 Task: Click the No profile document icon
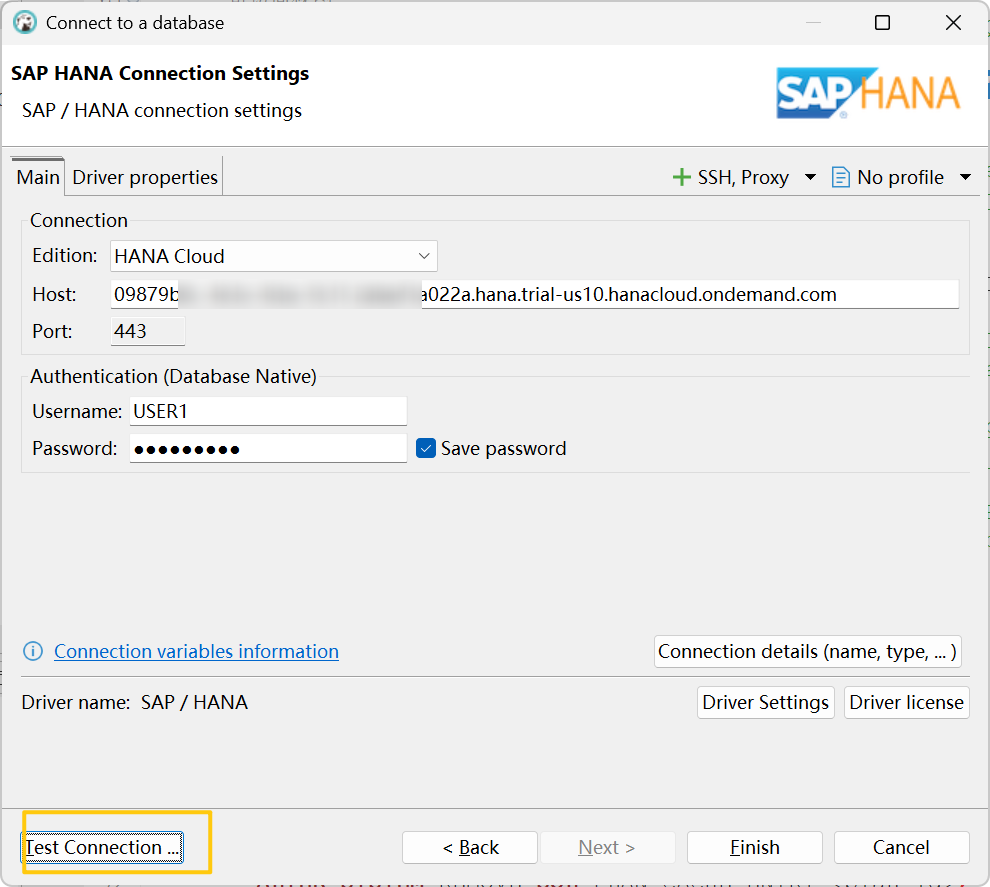click(x=840, y=177)
